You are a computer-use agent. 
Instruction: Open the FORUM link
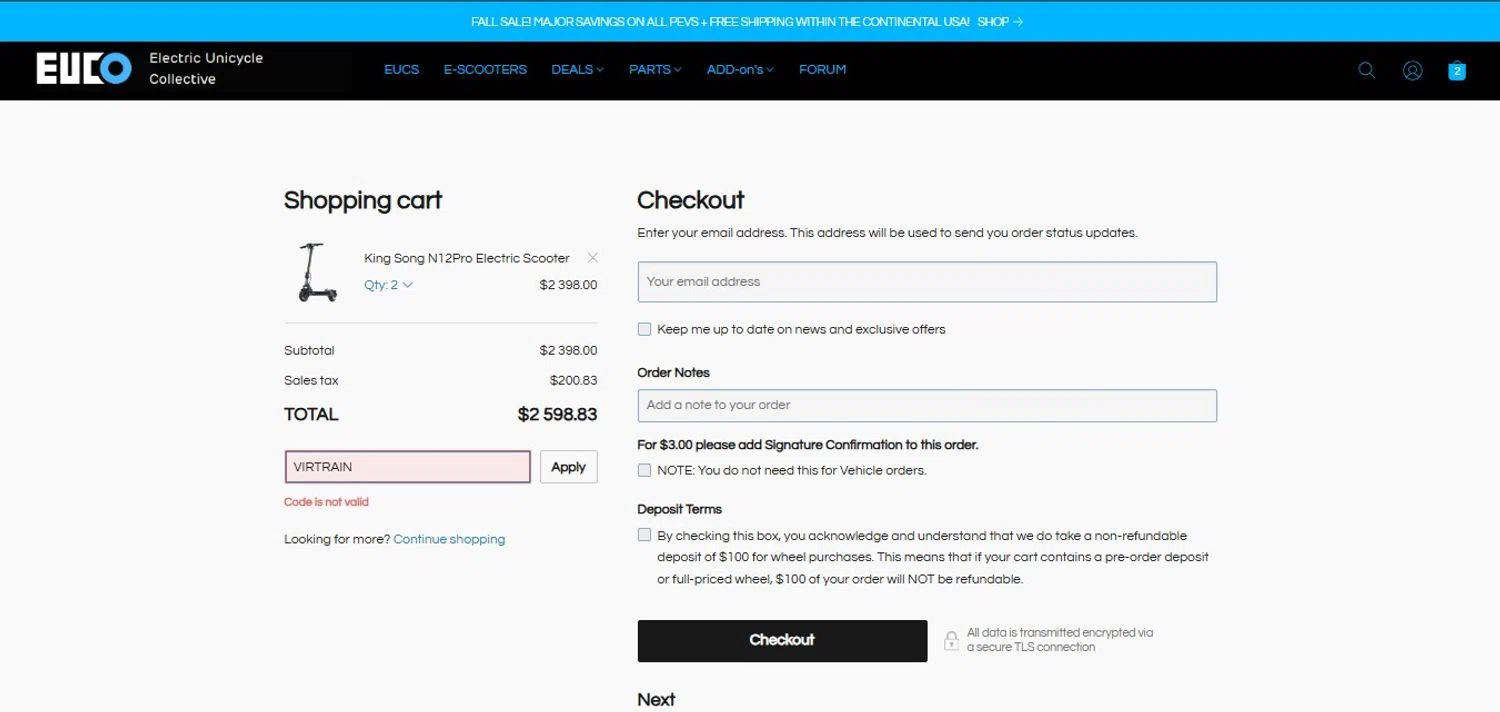[822, 70]
